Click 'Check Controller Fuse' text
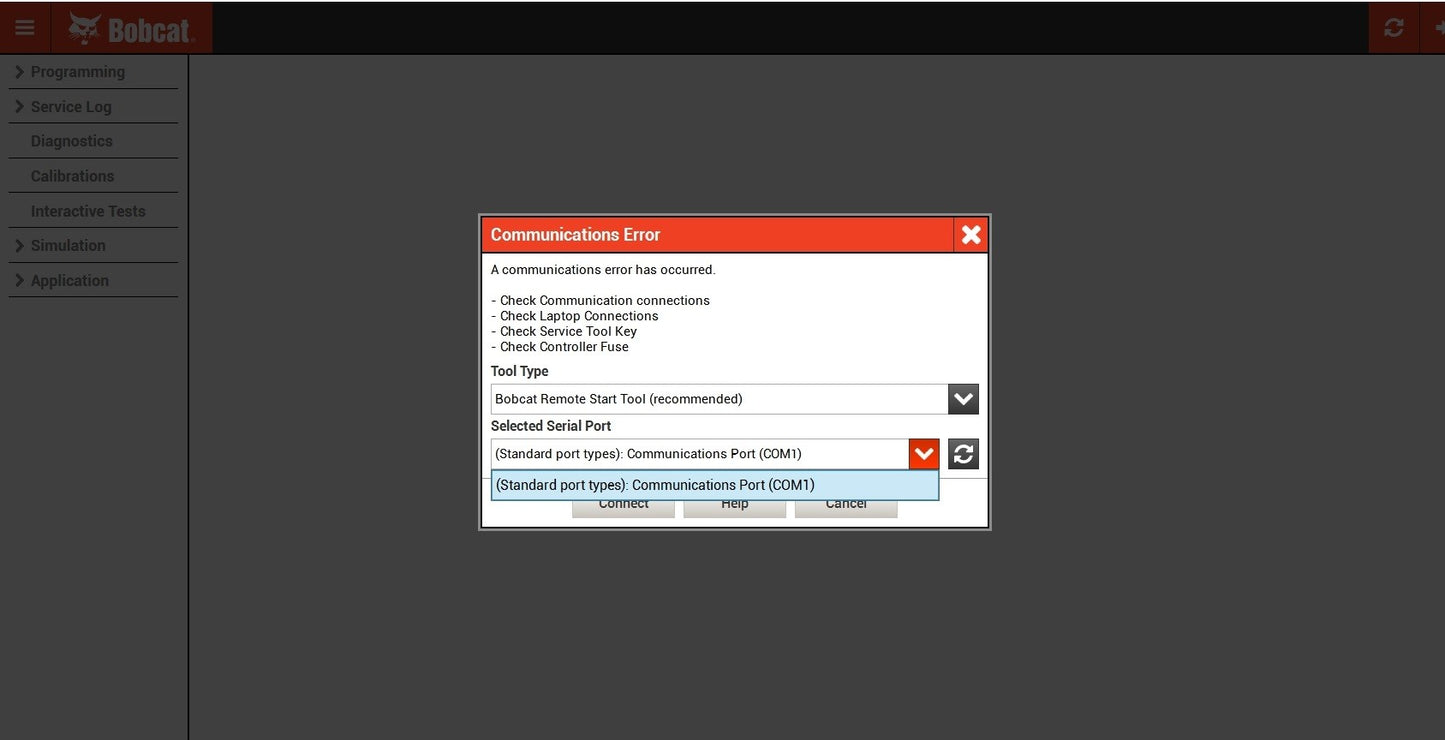 pyautogui.click(x=564, y=347)
